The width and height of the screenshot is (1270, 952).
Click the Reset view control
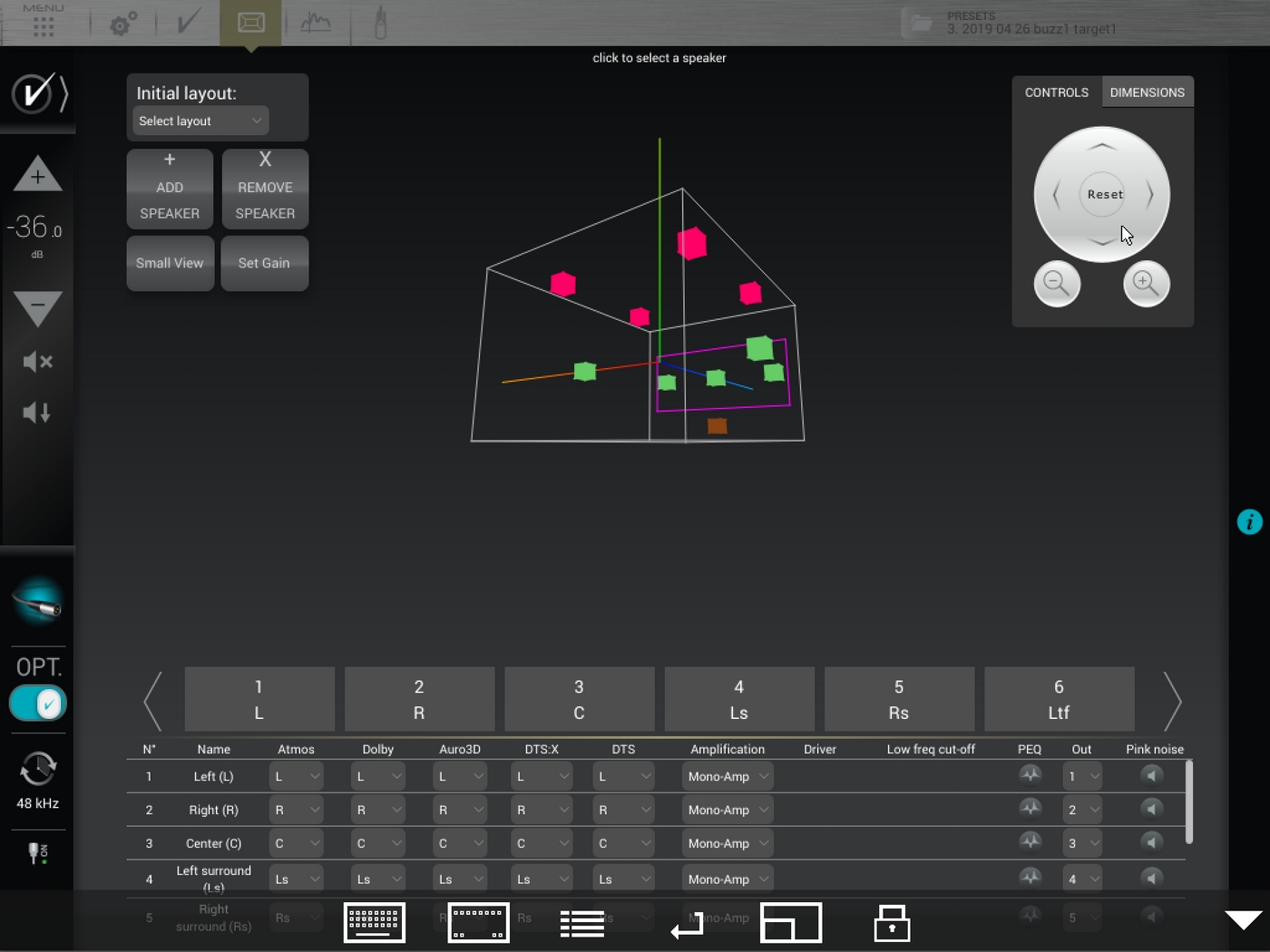click(x=1104, y=194)
